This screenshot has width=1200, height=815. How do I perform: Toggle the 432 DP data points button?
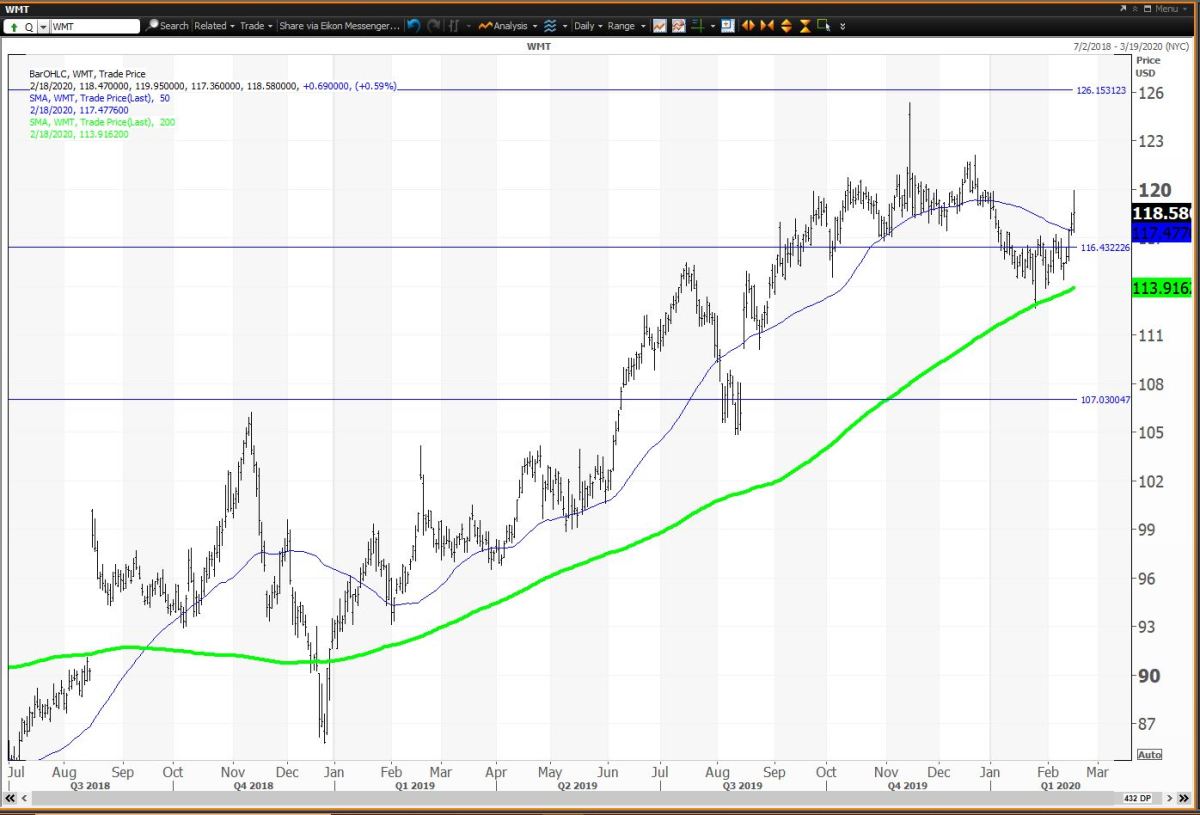tap(1138, 798)
